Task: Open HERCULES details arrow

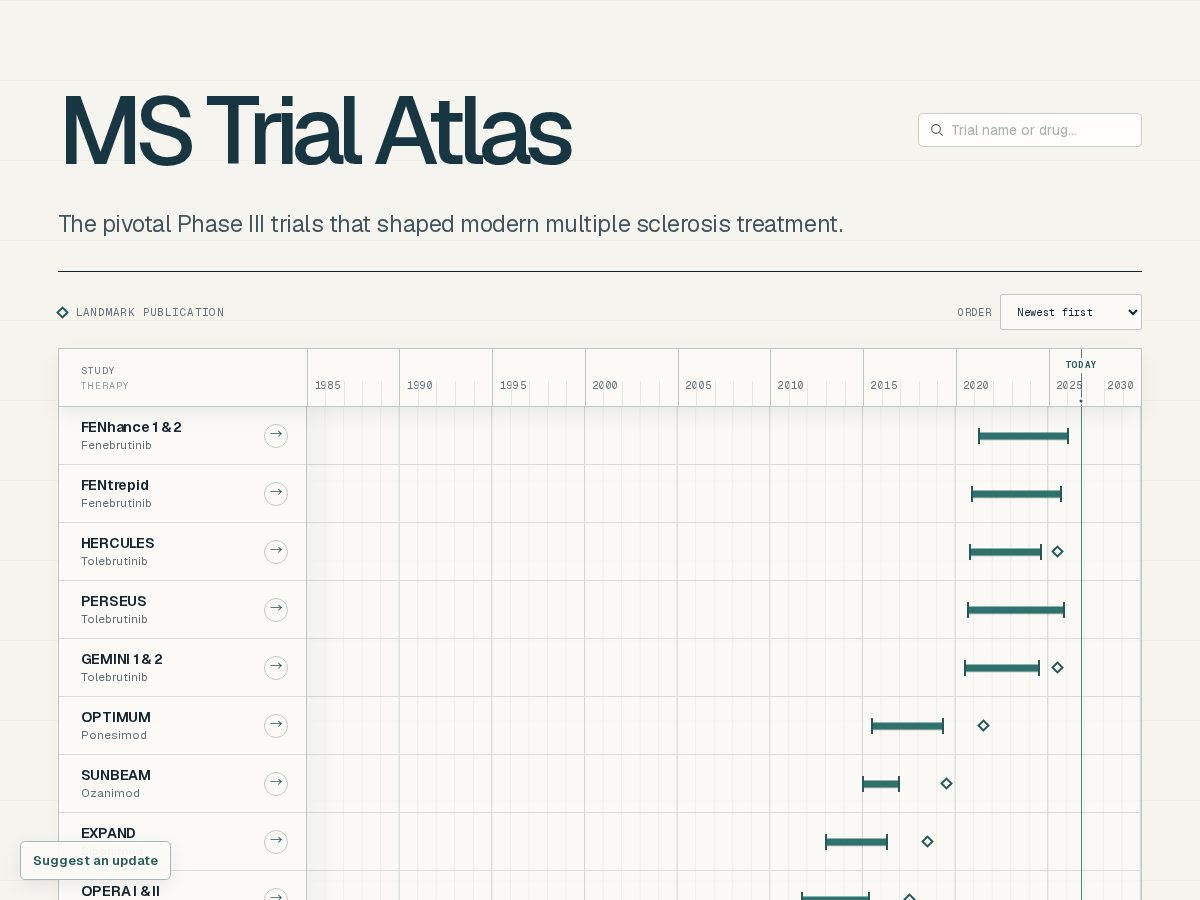Action: click(x=276, y=551)
